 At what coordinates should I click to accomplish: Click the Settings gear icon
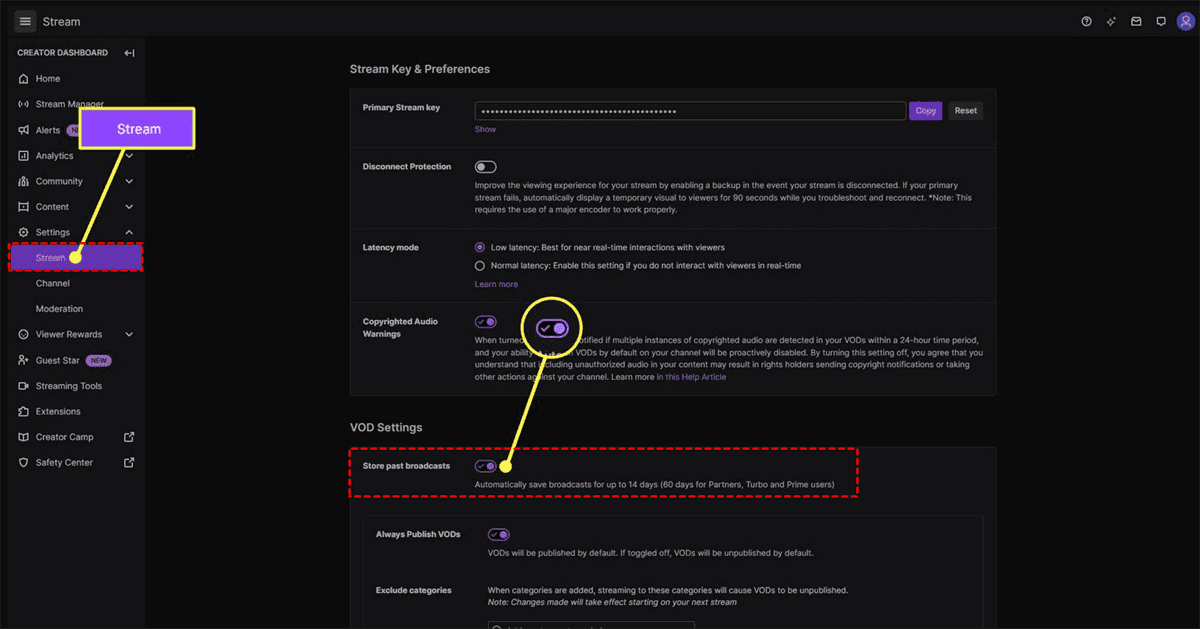[24, 232]
